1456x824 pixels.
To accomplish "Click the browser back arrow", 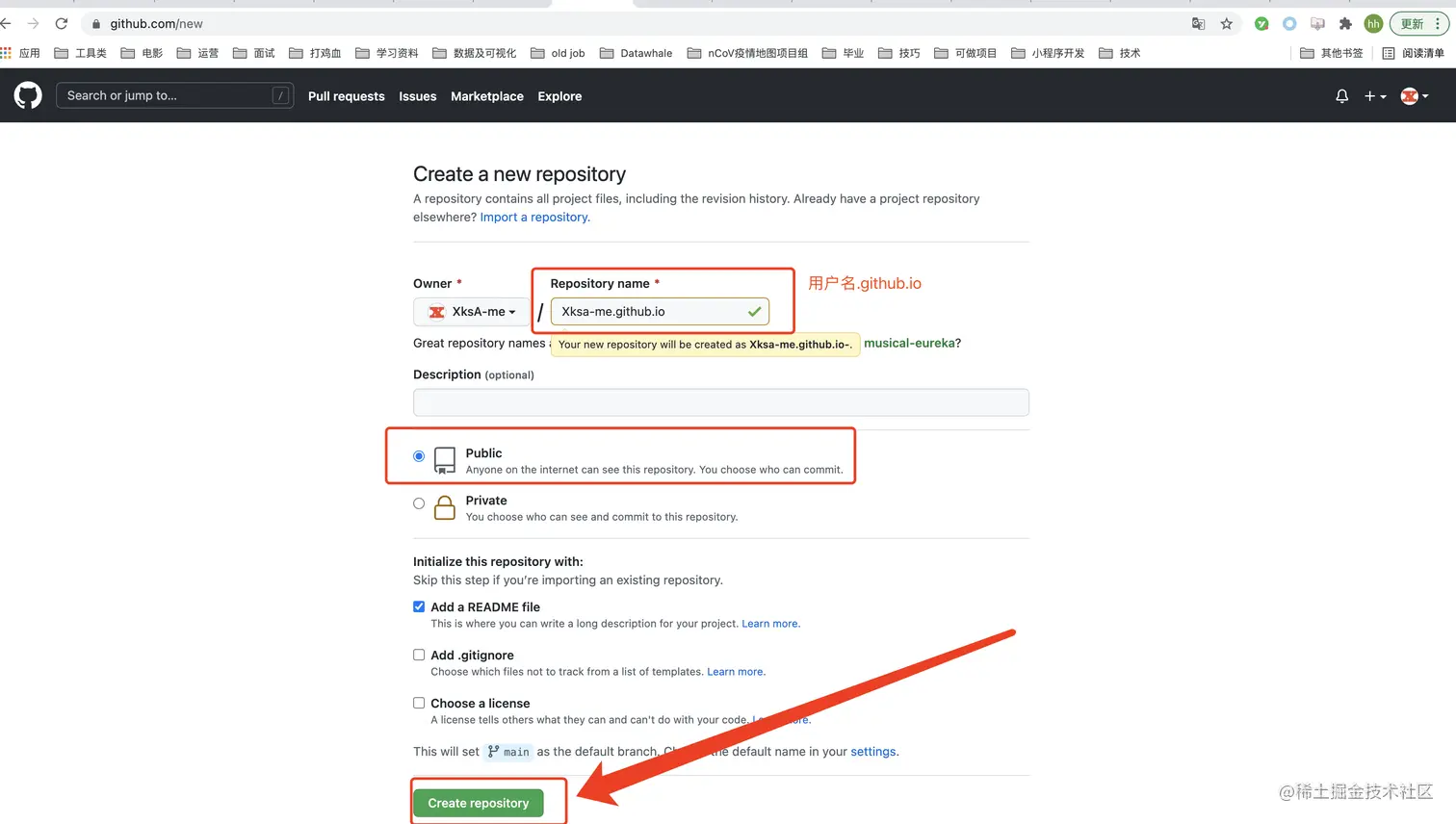I will [x=6, y=23].
